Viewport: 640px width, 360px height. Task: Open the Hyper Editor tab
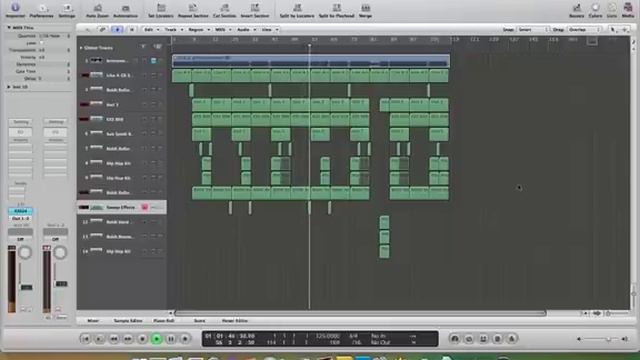pos(235,321)
